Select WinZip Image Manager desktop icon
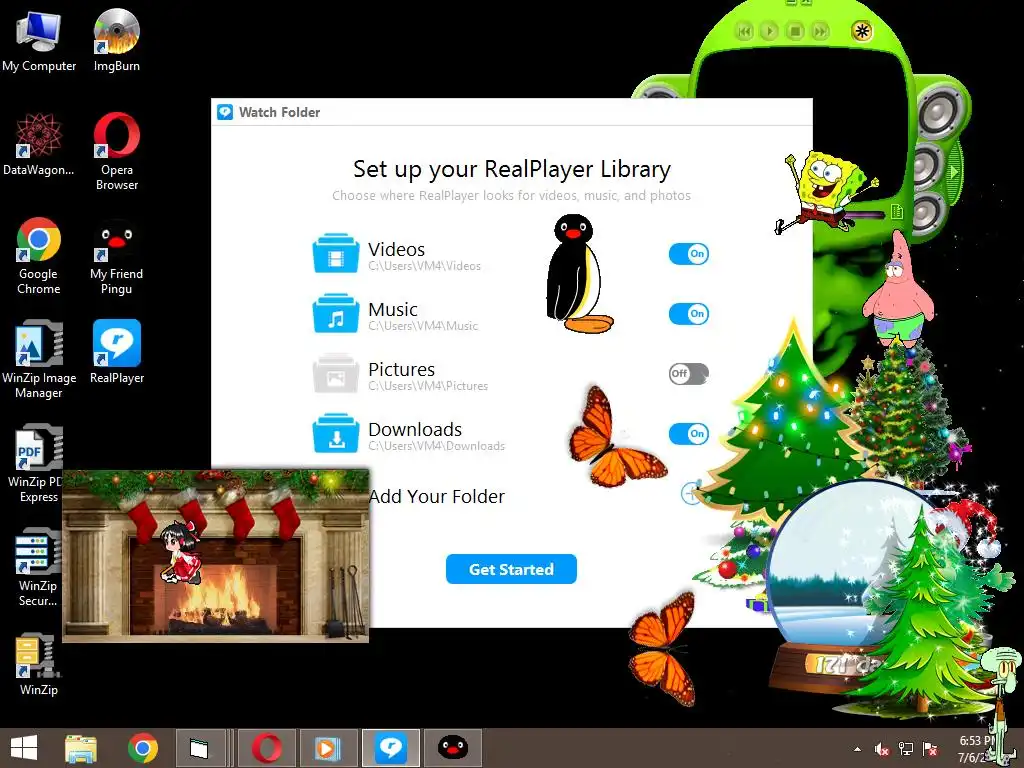Screen dimensions: 1024x768 [x=39, y=359]
